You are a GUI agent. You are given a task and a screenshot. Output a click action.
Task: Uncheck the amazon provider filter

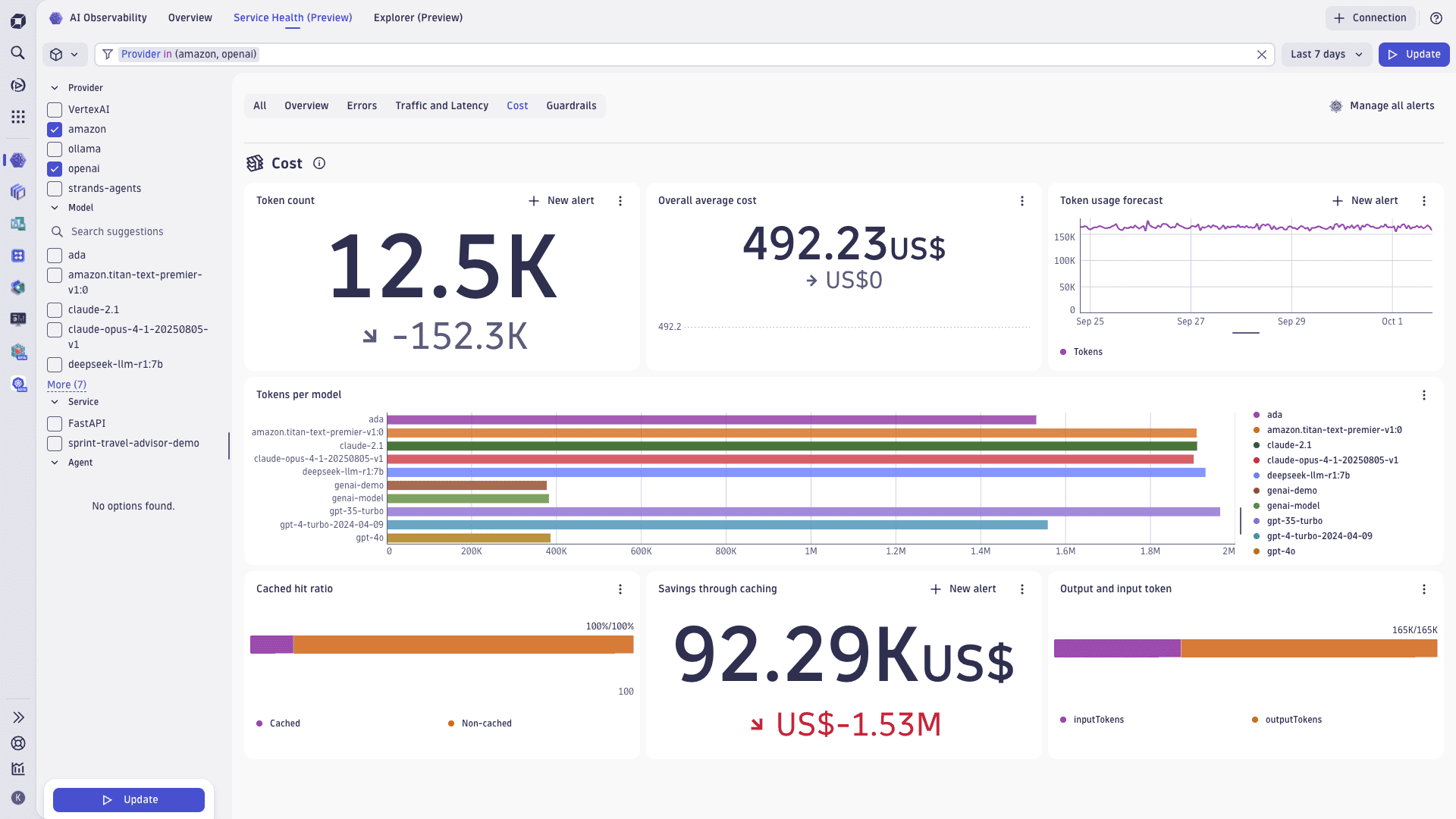click(54, 129)
